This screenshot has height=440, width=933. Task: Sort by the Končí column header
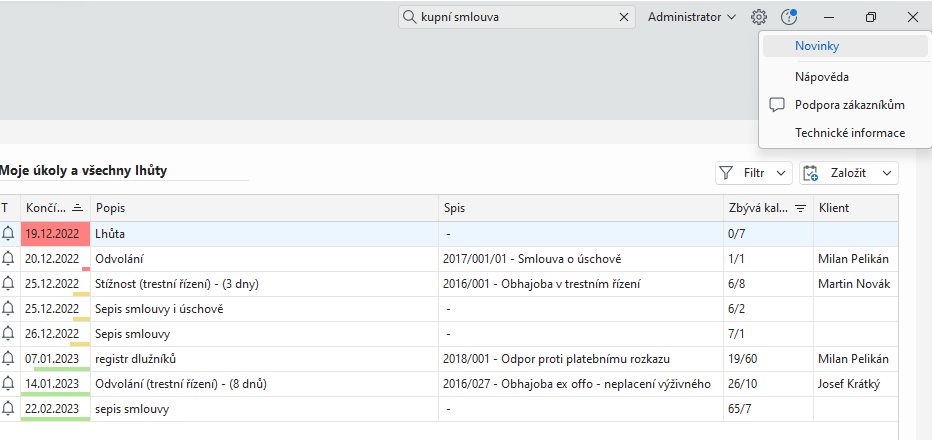(x=46, y=208)
